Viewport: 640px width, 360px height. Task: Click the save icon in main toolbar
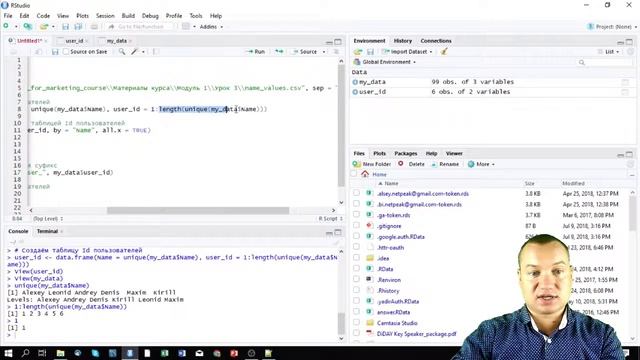[65, 27]
